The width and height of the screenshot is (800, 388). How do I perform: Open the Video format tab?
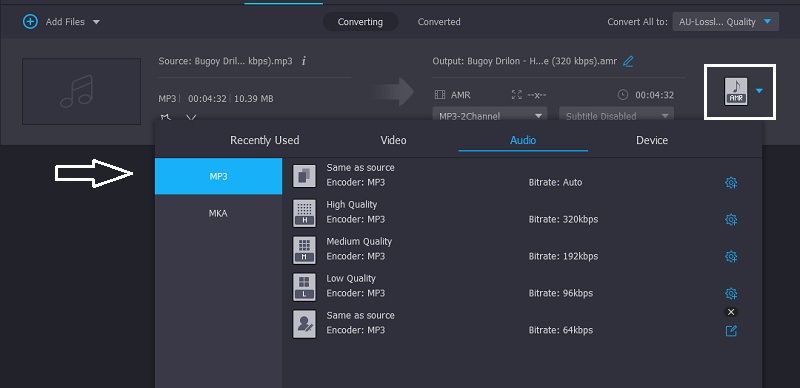(x=393, y=140)
